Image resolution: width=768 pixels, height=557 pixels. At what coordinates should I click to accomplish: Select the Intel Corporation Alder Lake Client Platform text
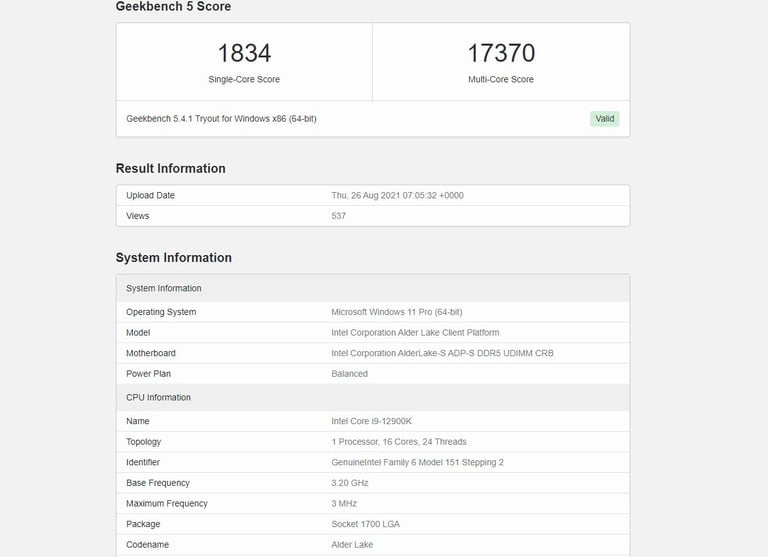coord(415,333)
